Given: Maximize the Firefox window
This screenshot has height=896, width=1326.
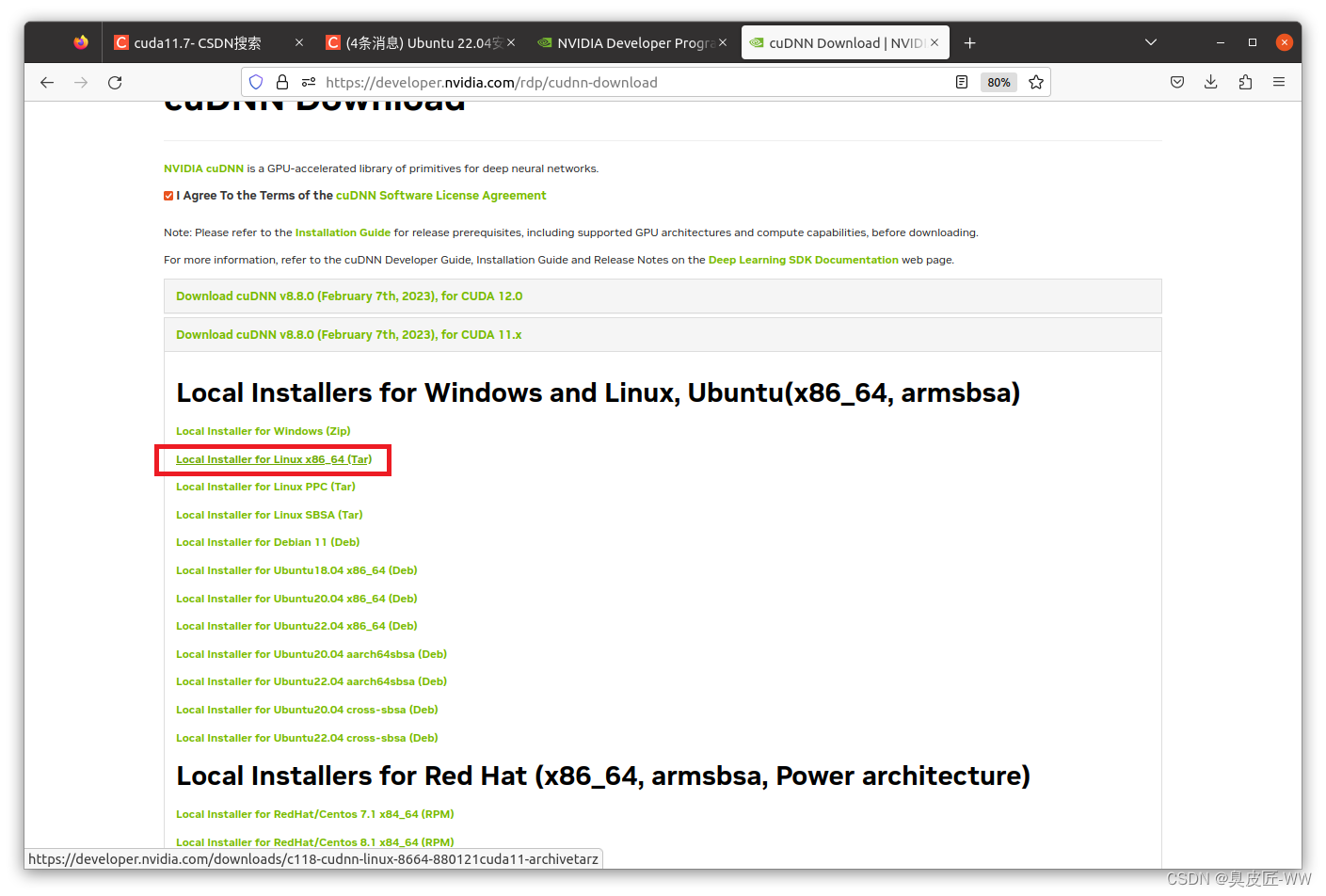Looking at the screenshot, I should (1253, 42).
